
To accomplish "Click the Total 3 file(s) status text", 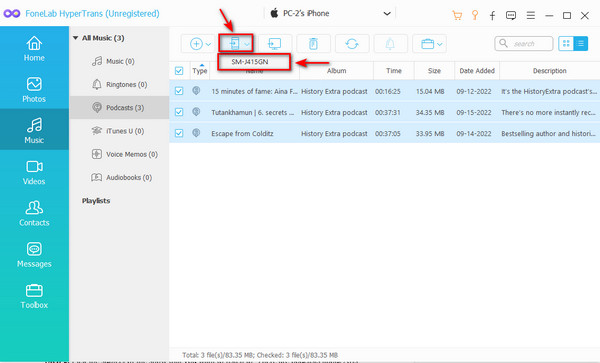I will point(260,355).
